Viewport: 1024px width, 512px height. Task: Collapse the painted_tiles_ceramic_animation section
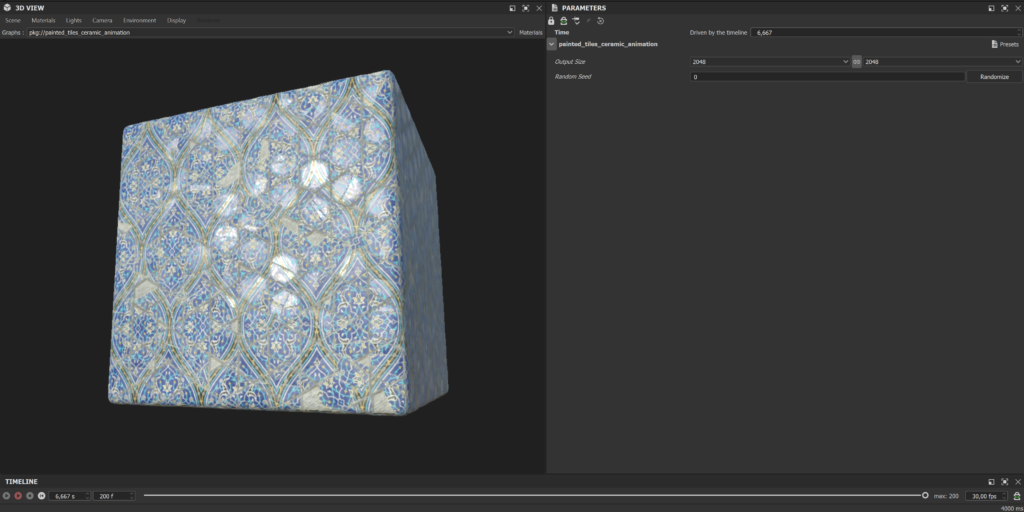(552, 44)
